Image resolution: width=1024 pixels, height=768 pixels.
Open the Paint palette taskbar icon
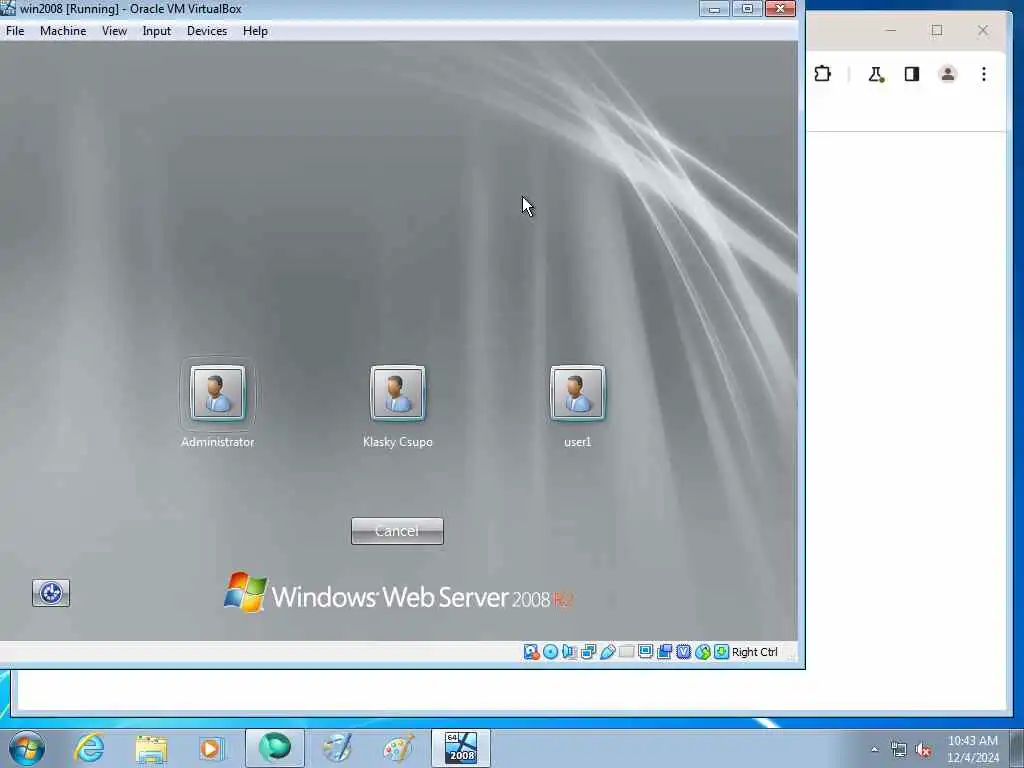(398, 748)
